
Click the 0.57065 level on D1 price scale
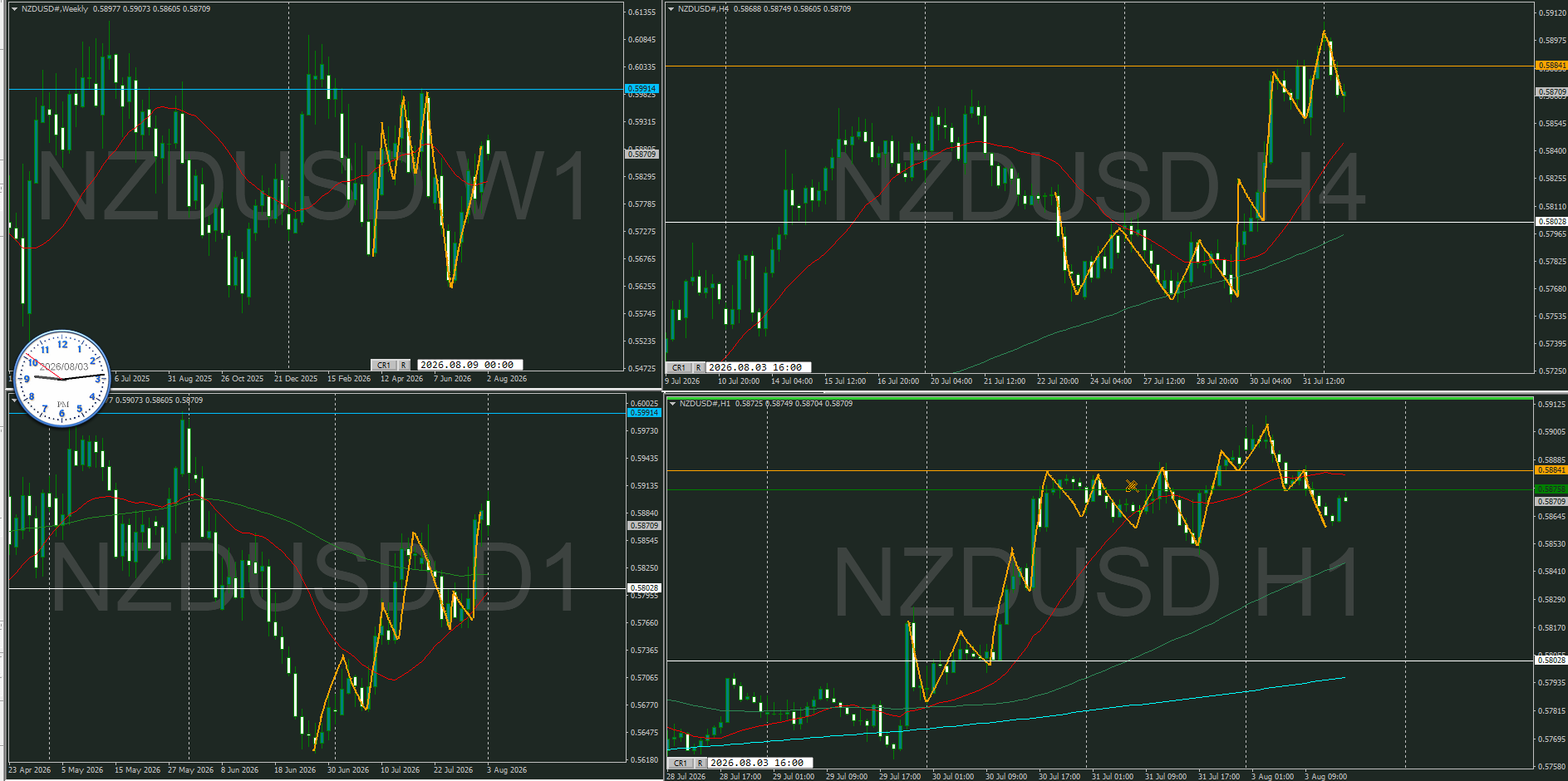644,678
